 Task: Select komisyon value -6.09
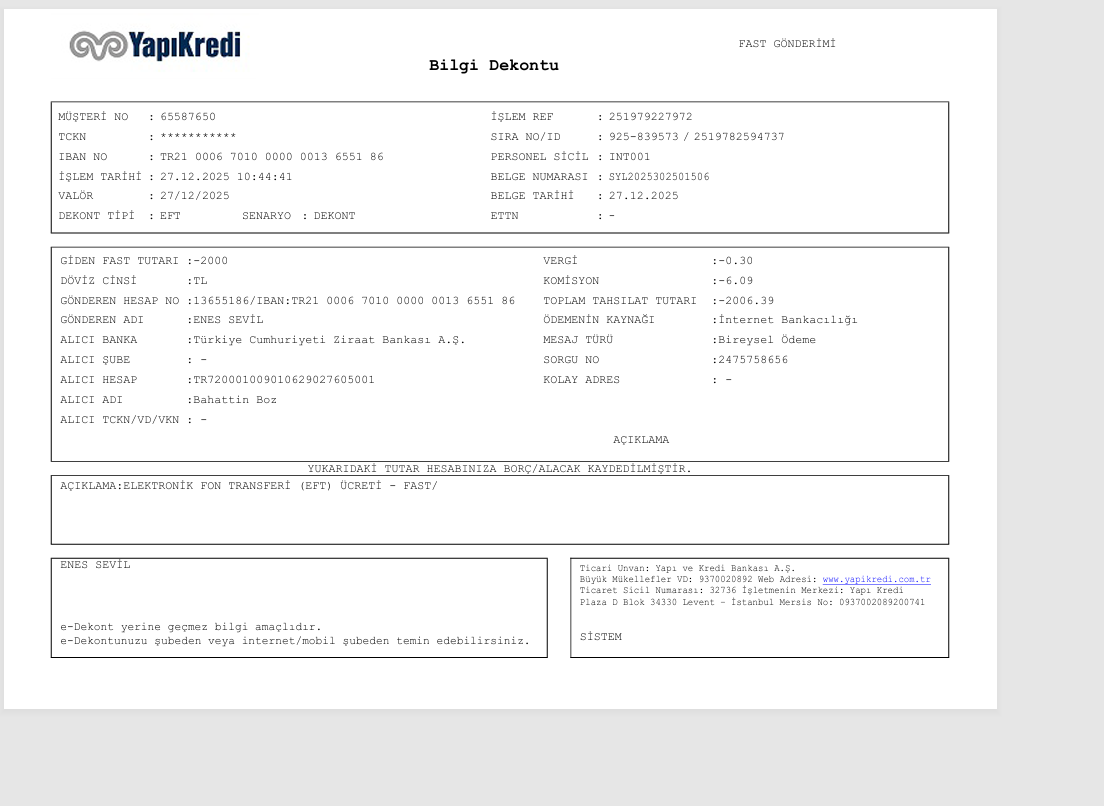tap(735, 281)
